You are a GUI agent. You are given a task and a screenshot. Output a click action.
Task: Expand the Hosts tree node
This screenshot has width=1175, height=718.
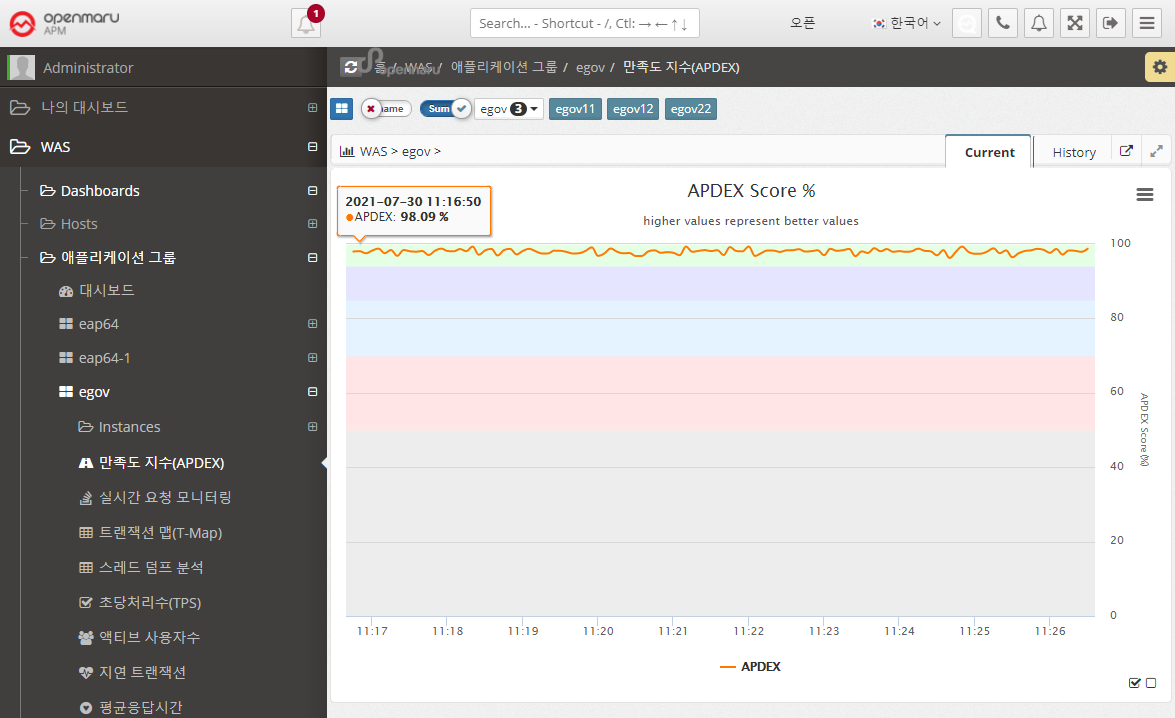[312, 224]
